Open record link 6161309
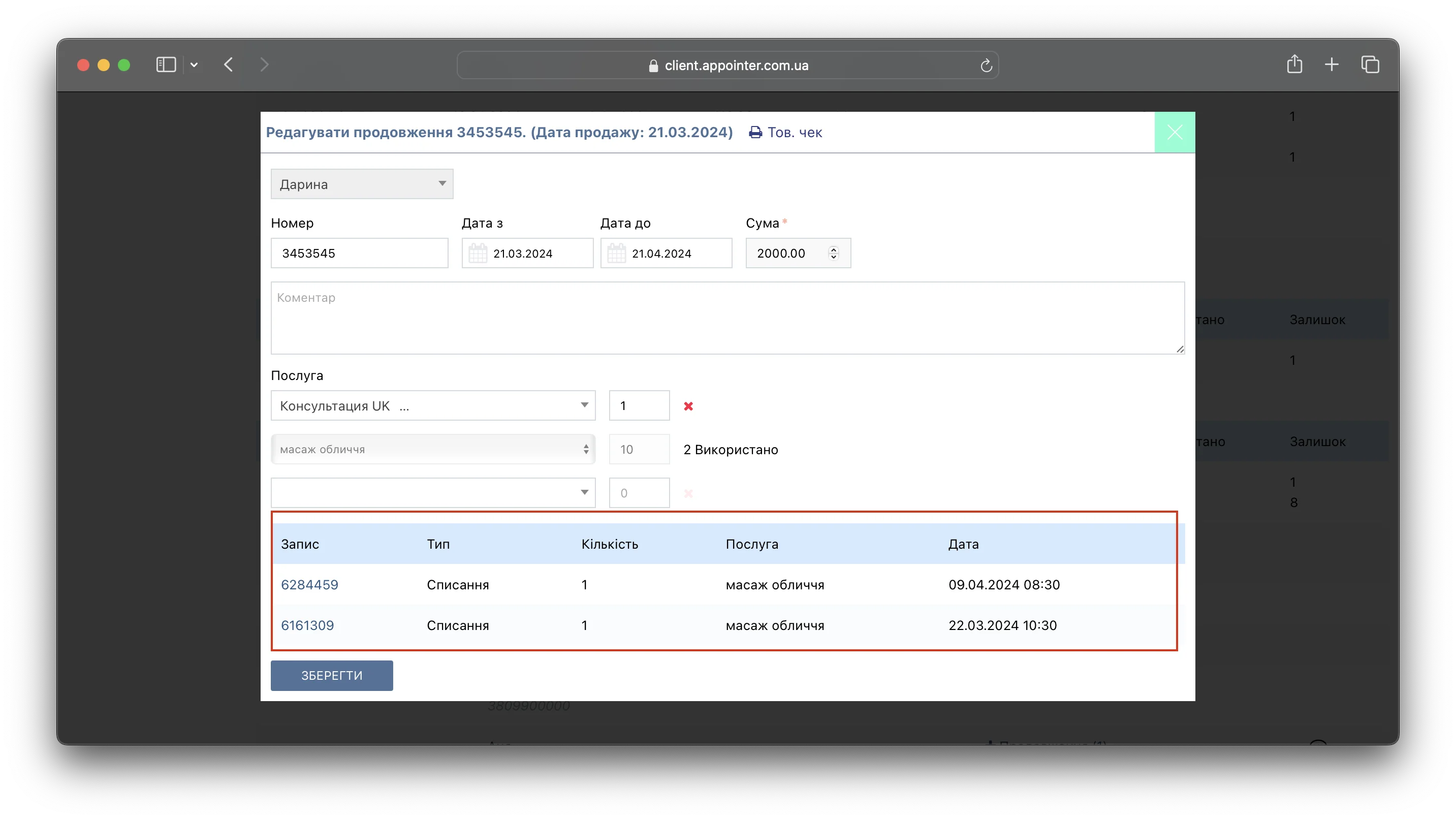 click(x=307, y=625)
